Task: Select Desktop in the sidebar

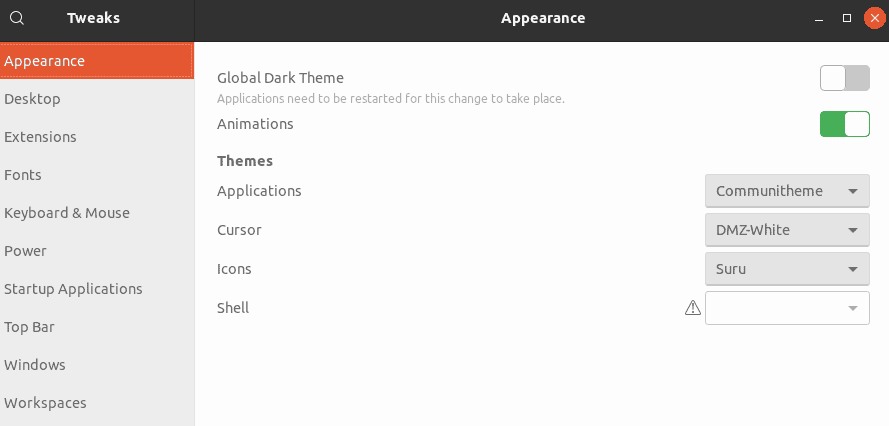Action: (97, 99)
